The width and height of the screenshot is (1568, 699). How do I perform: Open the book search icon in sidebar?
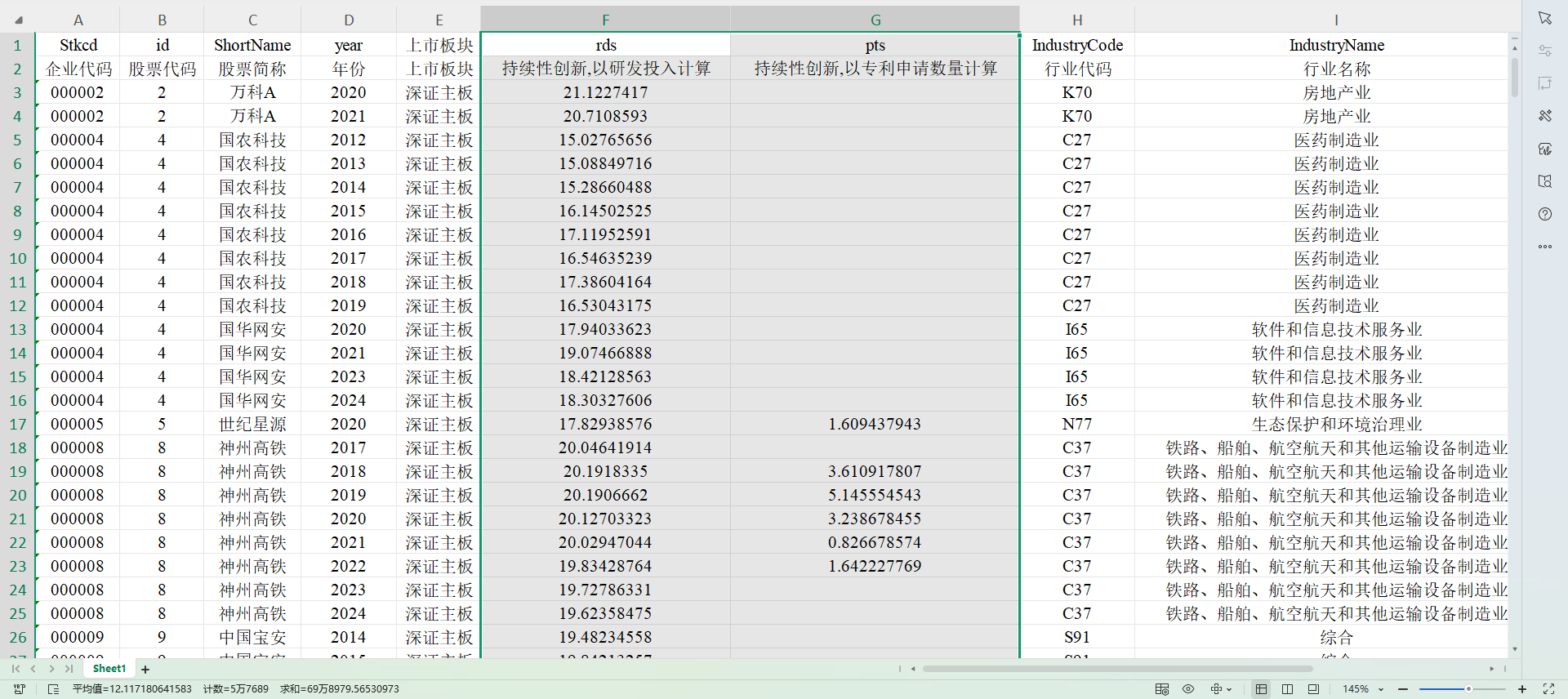point(1544,181)
